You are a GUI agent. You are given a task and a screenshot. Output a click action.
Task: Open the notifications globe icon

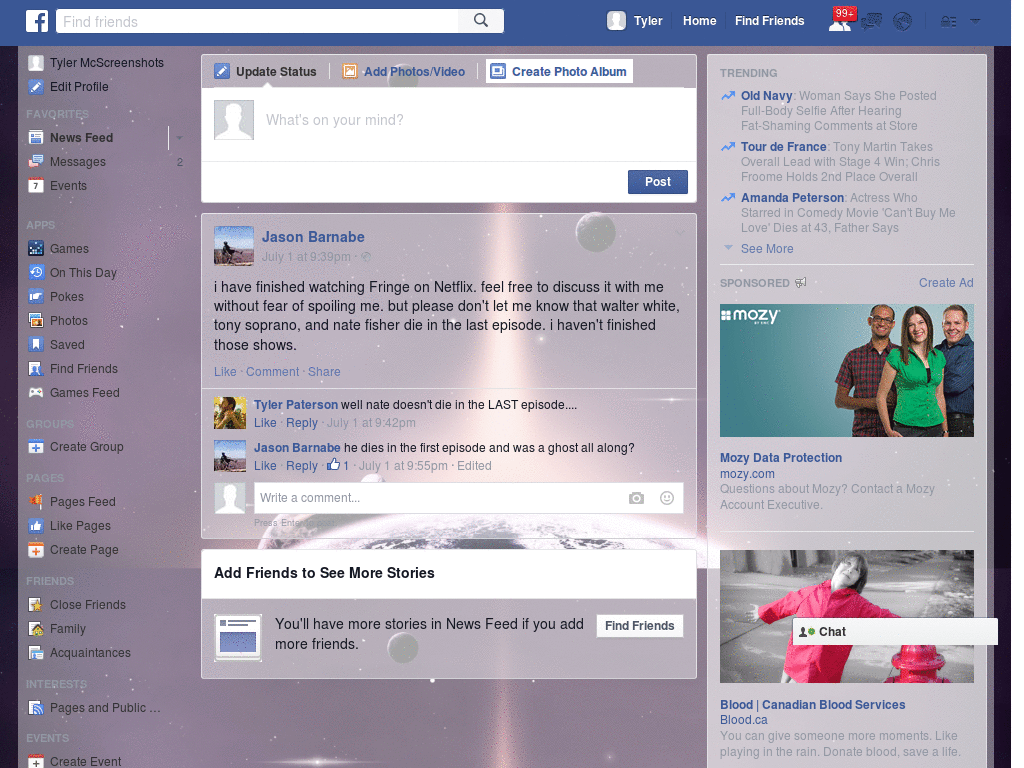[x=903, y=22]
